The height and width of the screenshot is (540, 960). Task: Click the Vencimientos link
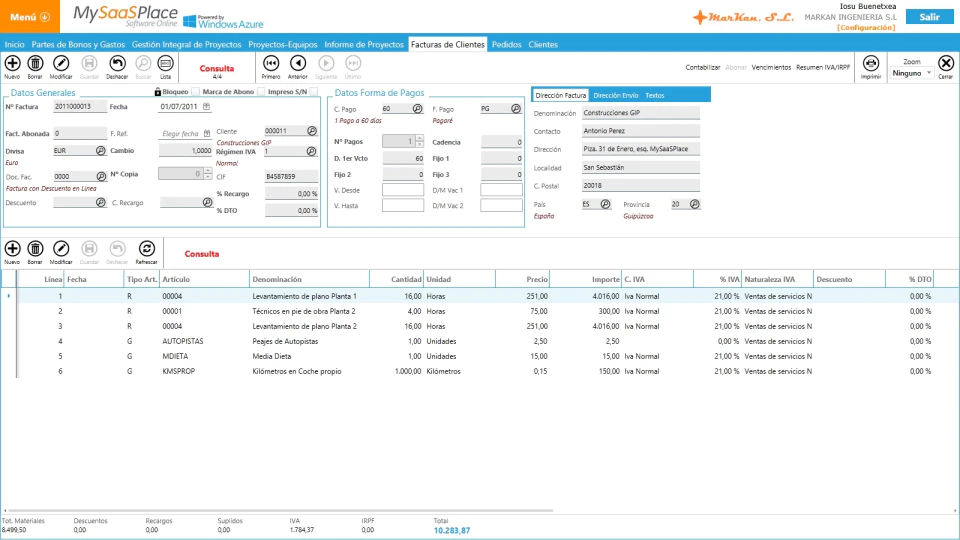tap(771, 67)
